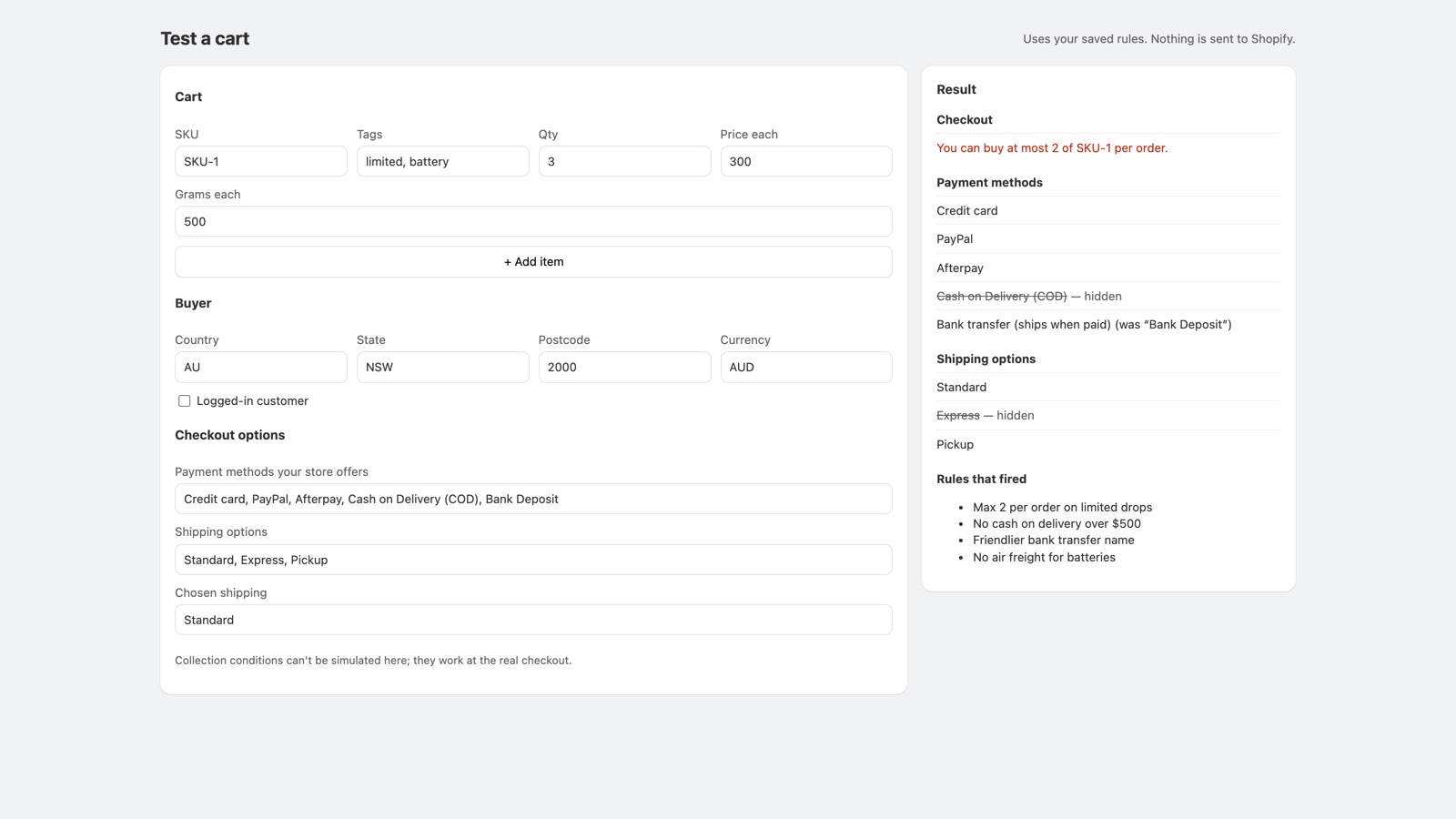Viewport: 1456px width, 819px height.
Task: Click the Result panel heading
Action: point(956,89)
